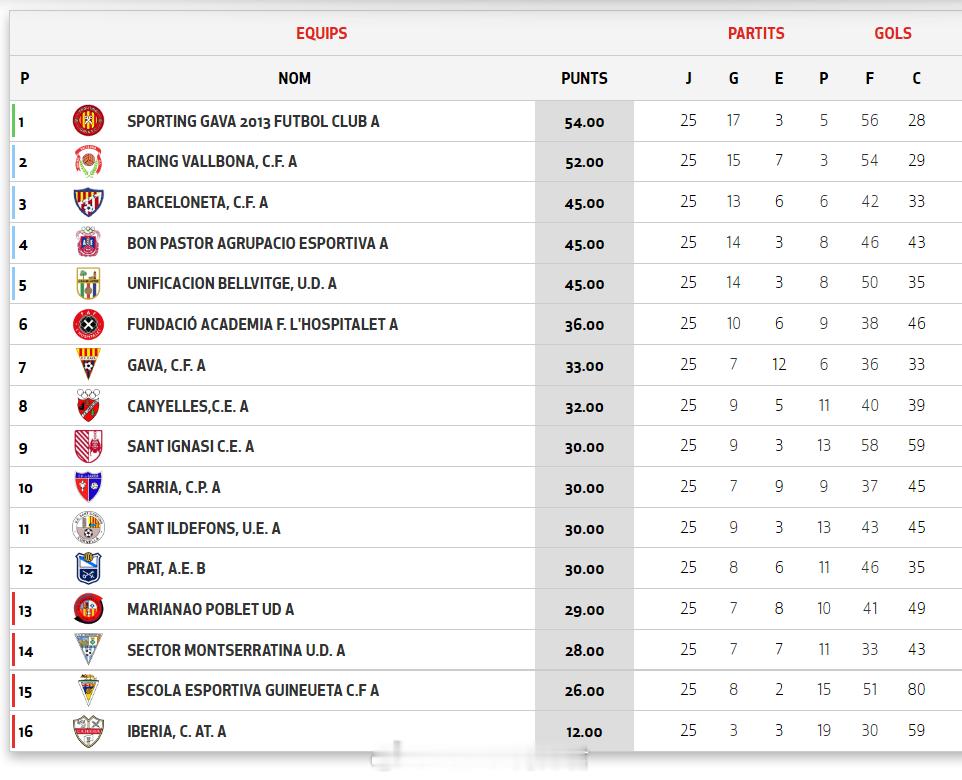The height and width of the screenshot is (780, 962).
Task: Click Racing Vallbona team crest
Action: click(x=88, y=162)
